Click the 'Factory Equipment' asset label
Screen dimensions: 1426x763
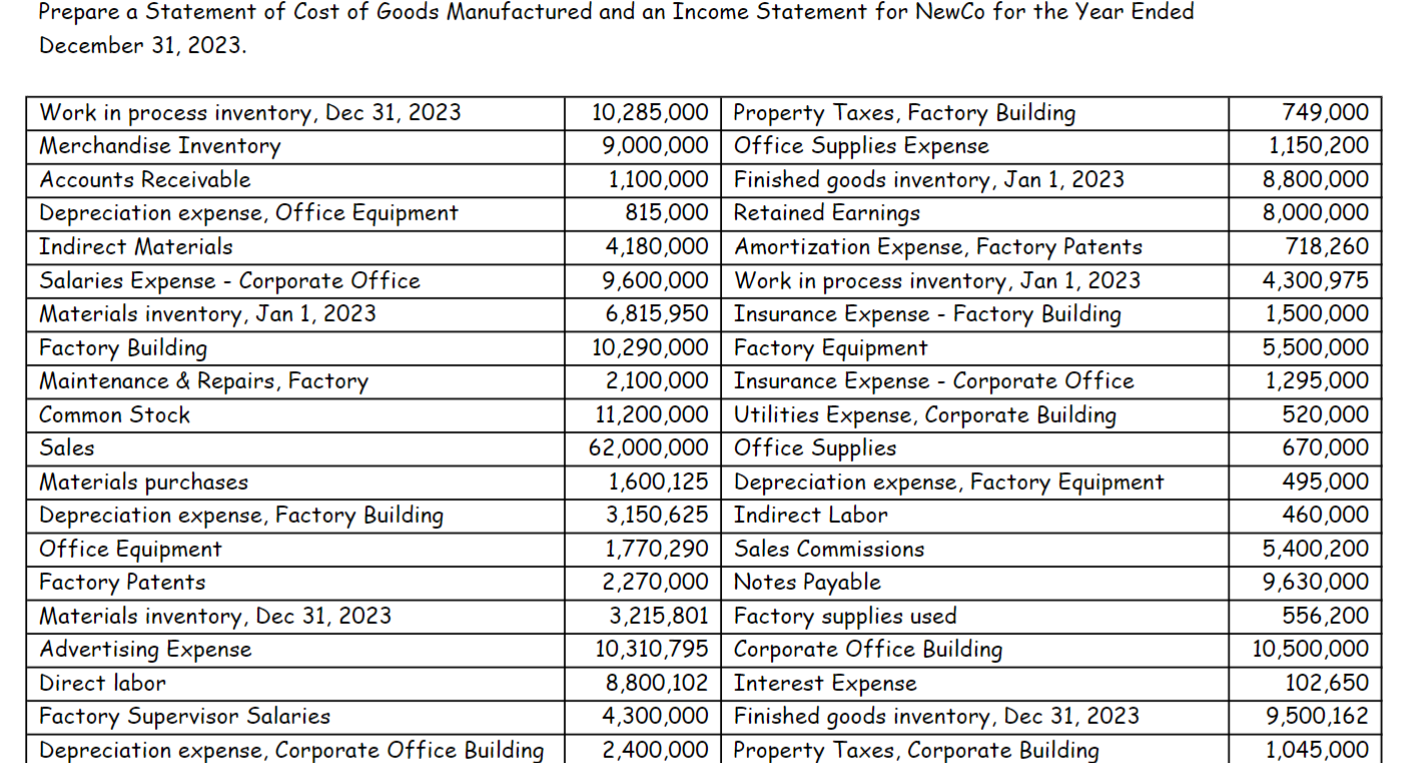point(830,348)
